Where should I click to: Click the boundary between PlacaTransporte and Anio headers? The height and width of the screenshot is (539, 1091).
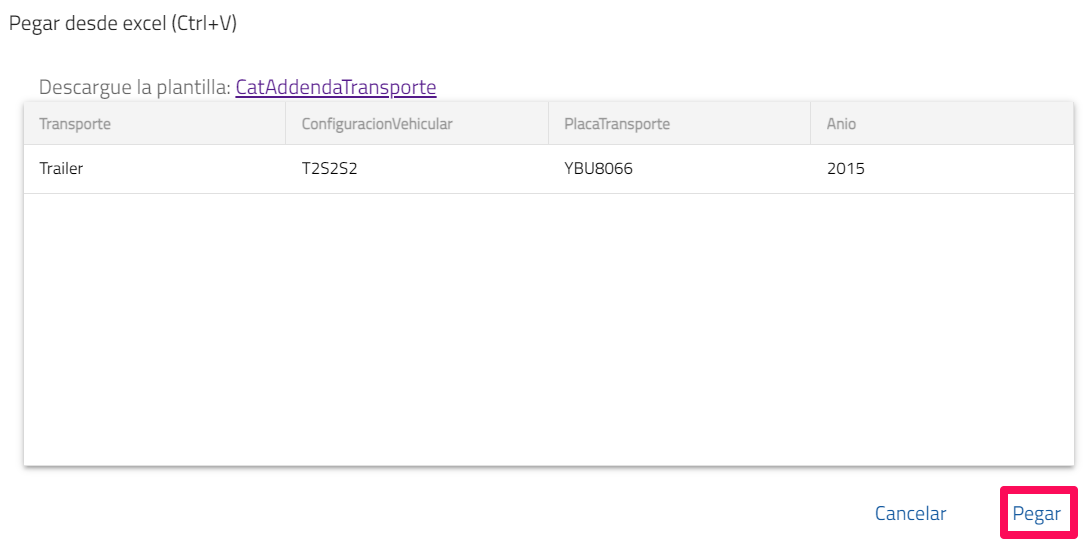pyautogui.click(x=811, y=124)
